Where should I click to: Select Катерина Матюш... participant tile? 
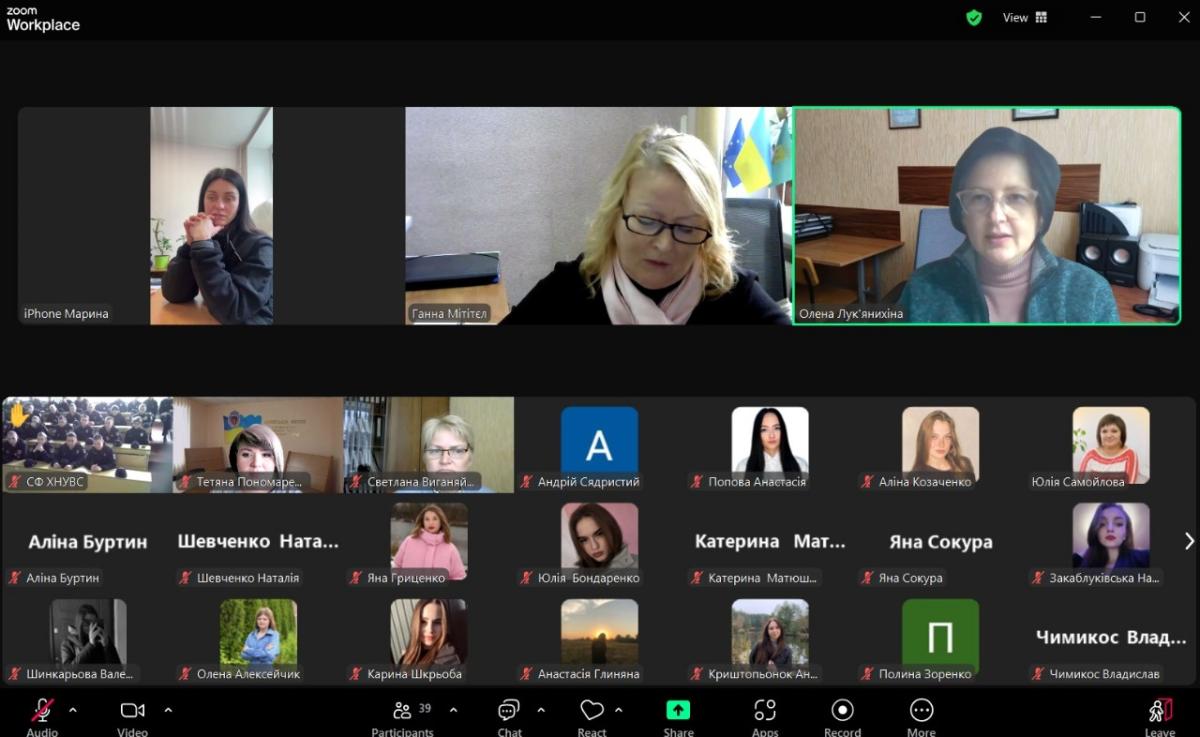point(770,541)
